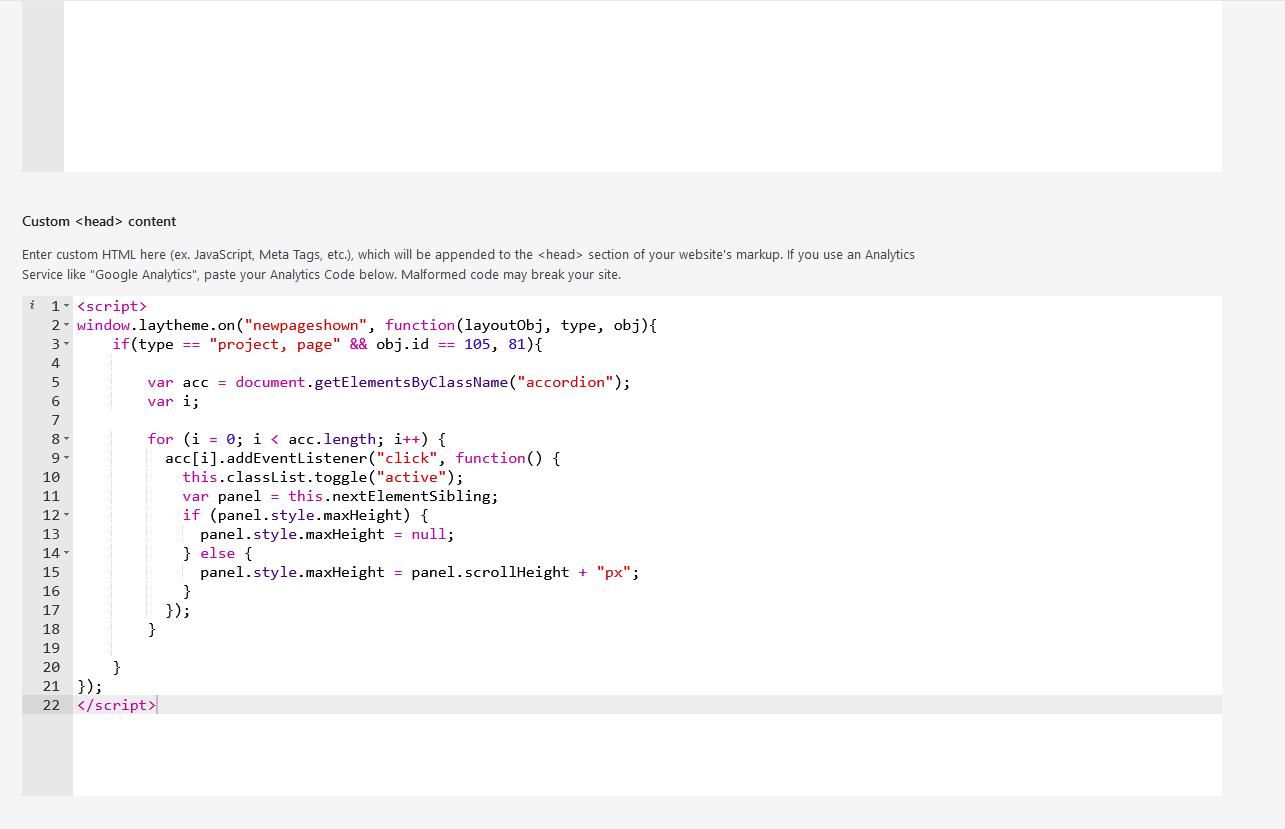Click the number 105 in the if condition
The image size is (1285, 829).
[477, 344]
